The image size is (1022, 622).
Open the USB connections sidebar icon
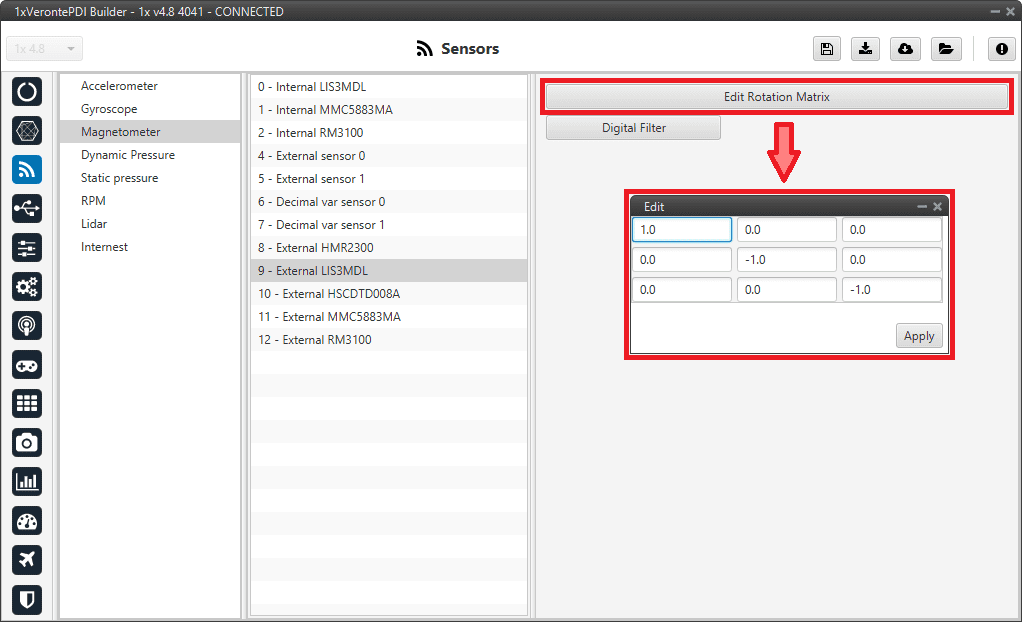[27, 208]
